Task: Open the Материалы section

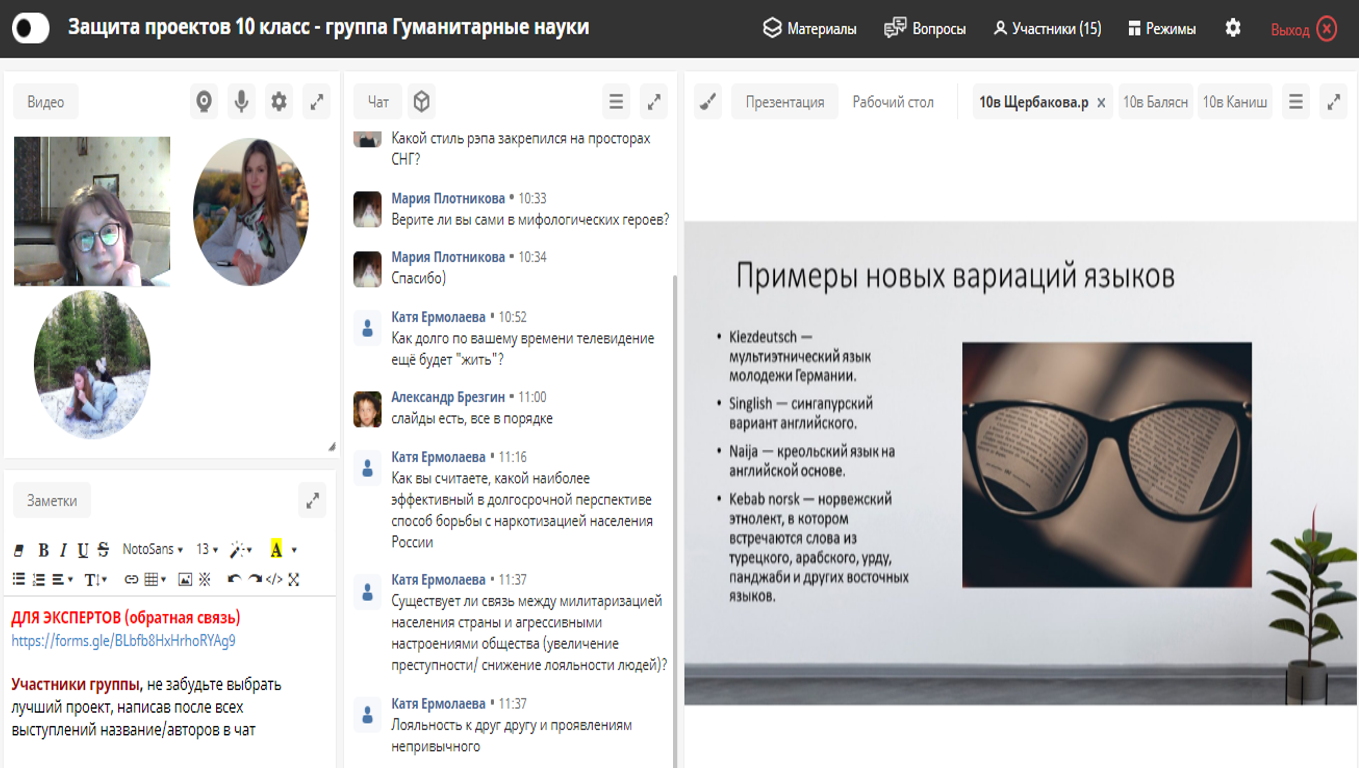Action: click(x=810, y=29)
